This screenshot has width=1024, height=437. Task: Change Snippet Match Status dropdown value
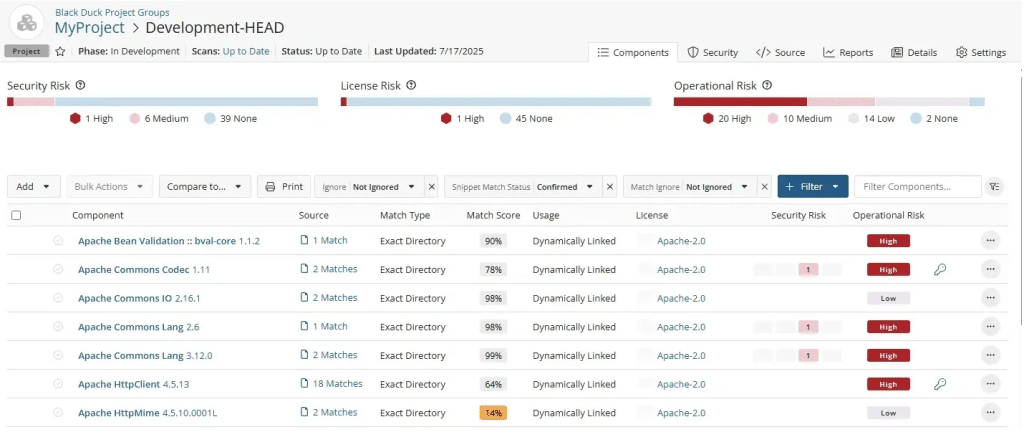coord(565,187)
